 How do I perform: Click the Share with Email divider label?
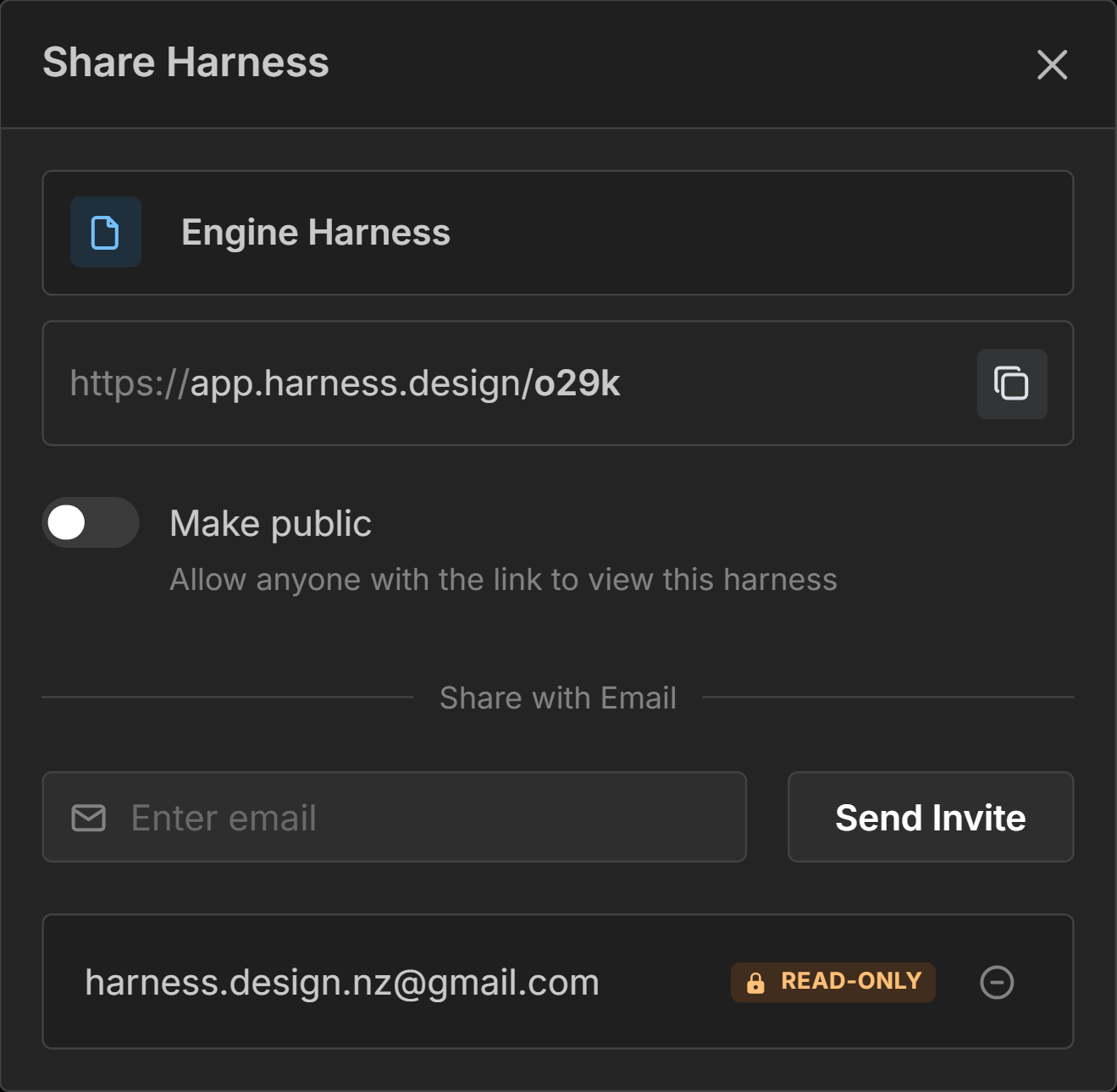[557, 698]
